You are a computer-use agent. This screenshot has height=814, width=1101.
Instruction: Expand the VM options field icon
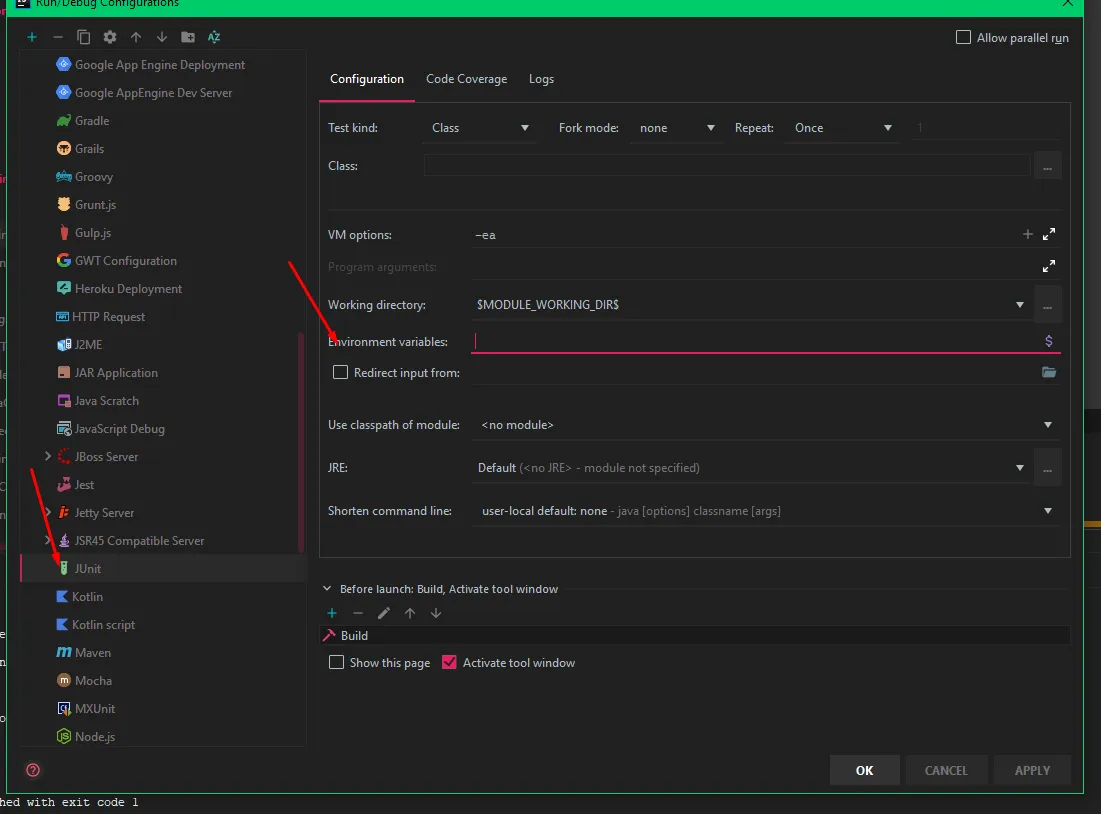coord(1049,235)
